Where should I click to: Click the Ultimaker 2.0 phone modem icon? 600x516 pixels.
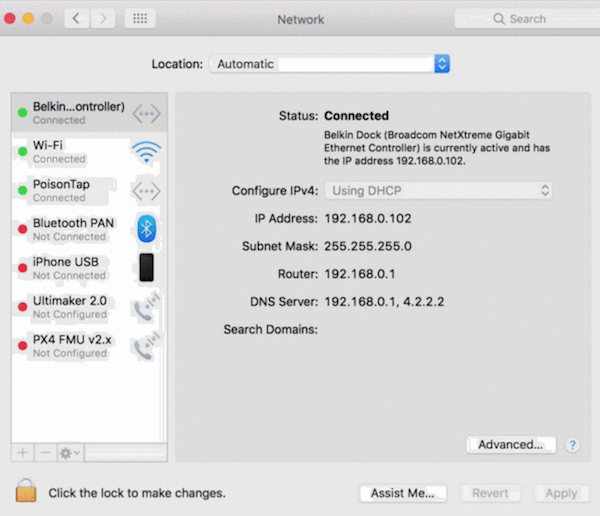146,308
